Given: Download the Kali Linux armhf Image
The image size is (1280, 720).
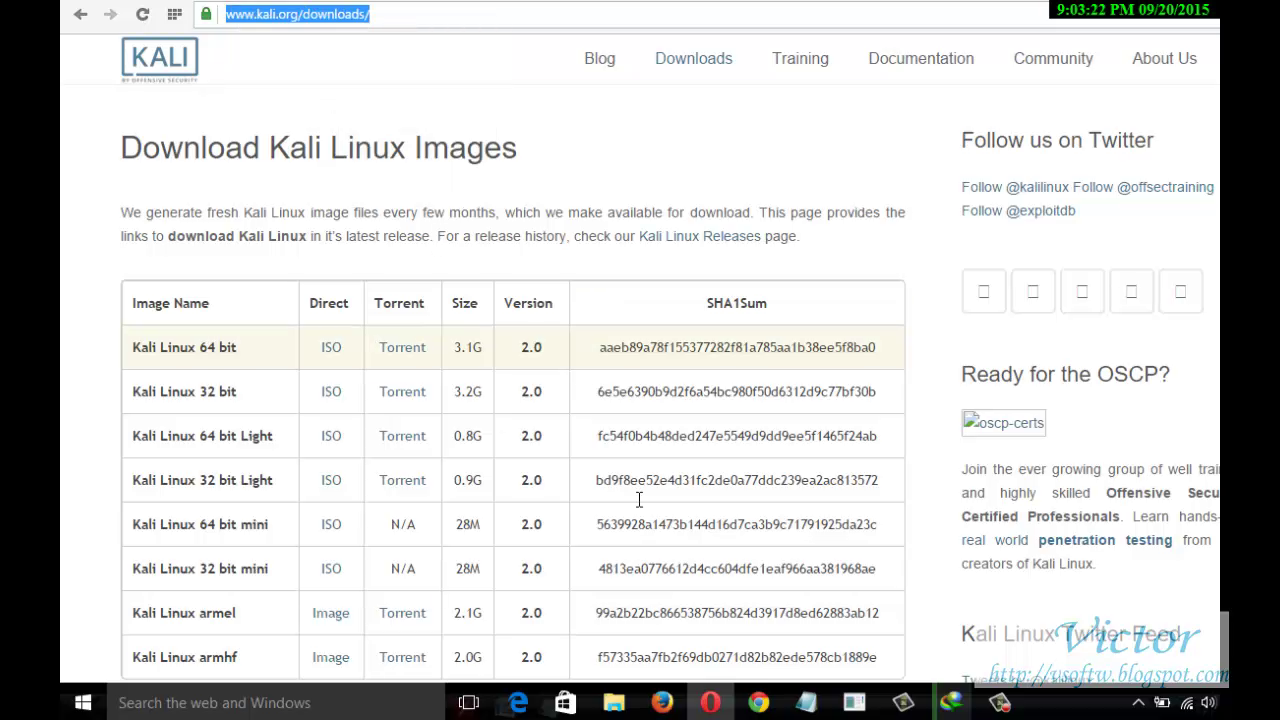Looking at the screenshot, I should pyautogui.click(x=331, y=657).
